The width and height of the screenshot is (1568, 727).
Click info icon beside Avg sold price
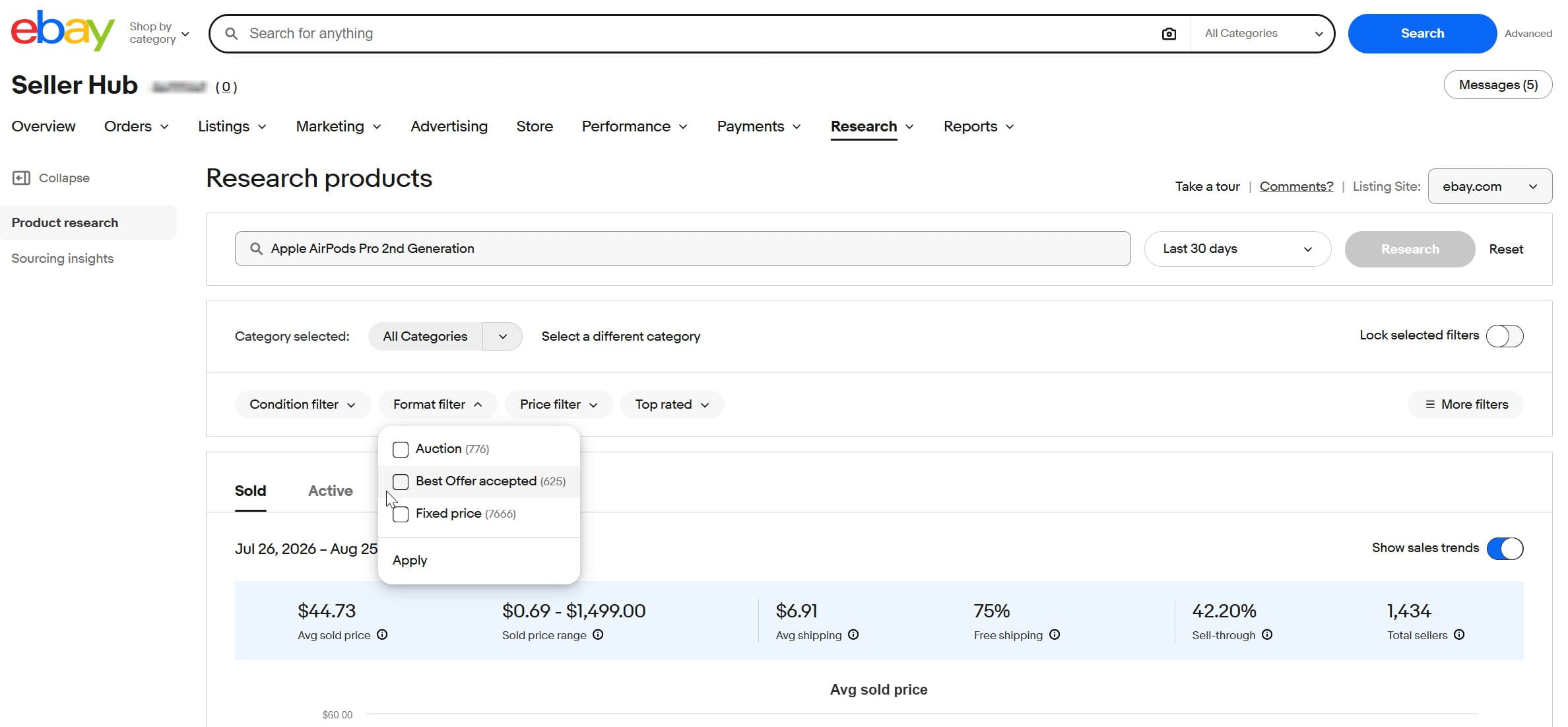pos(382,635)
